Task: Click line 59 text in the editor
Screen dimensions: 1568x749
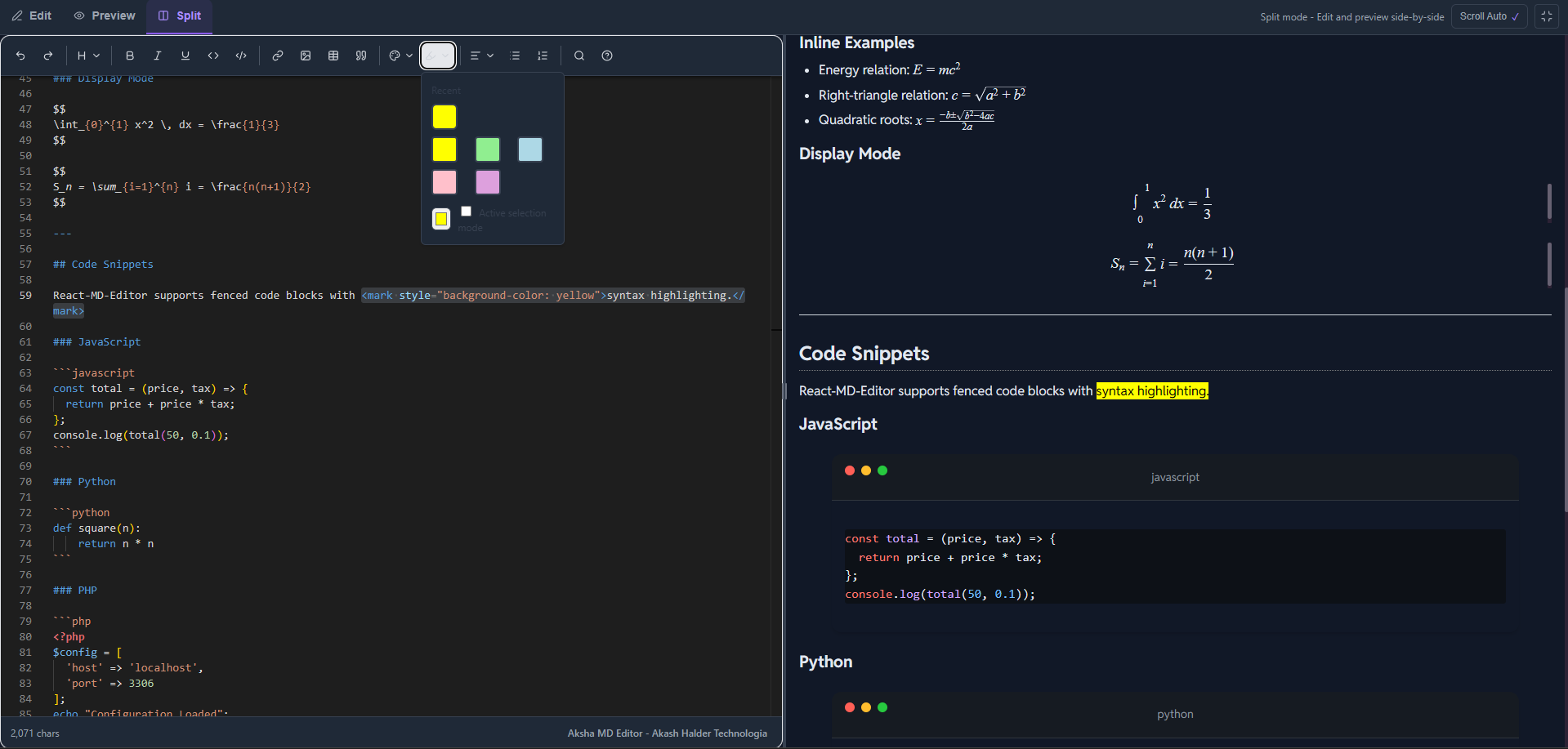Action: tap(204, 296)
